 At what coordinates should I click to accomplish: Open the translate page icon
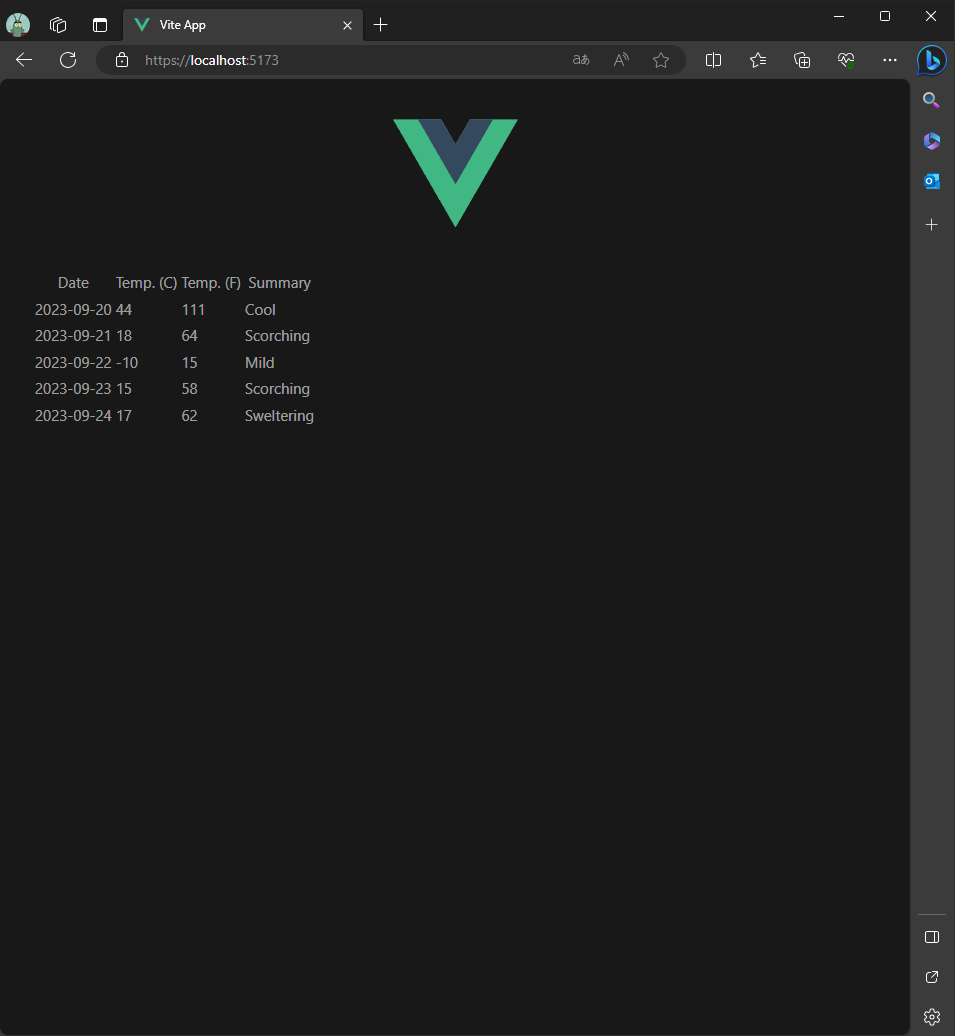tap(580, 60)
